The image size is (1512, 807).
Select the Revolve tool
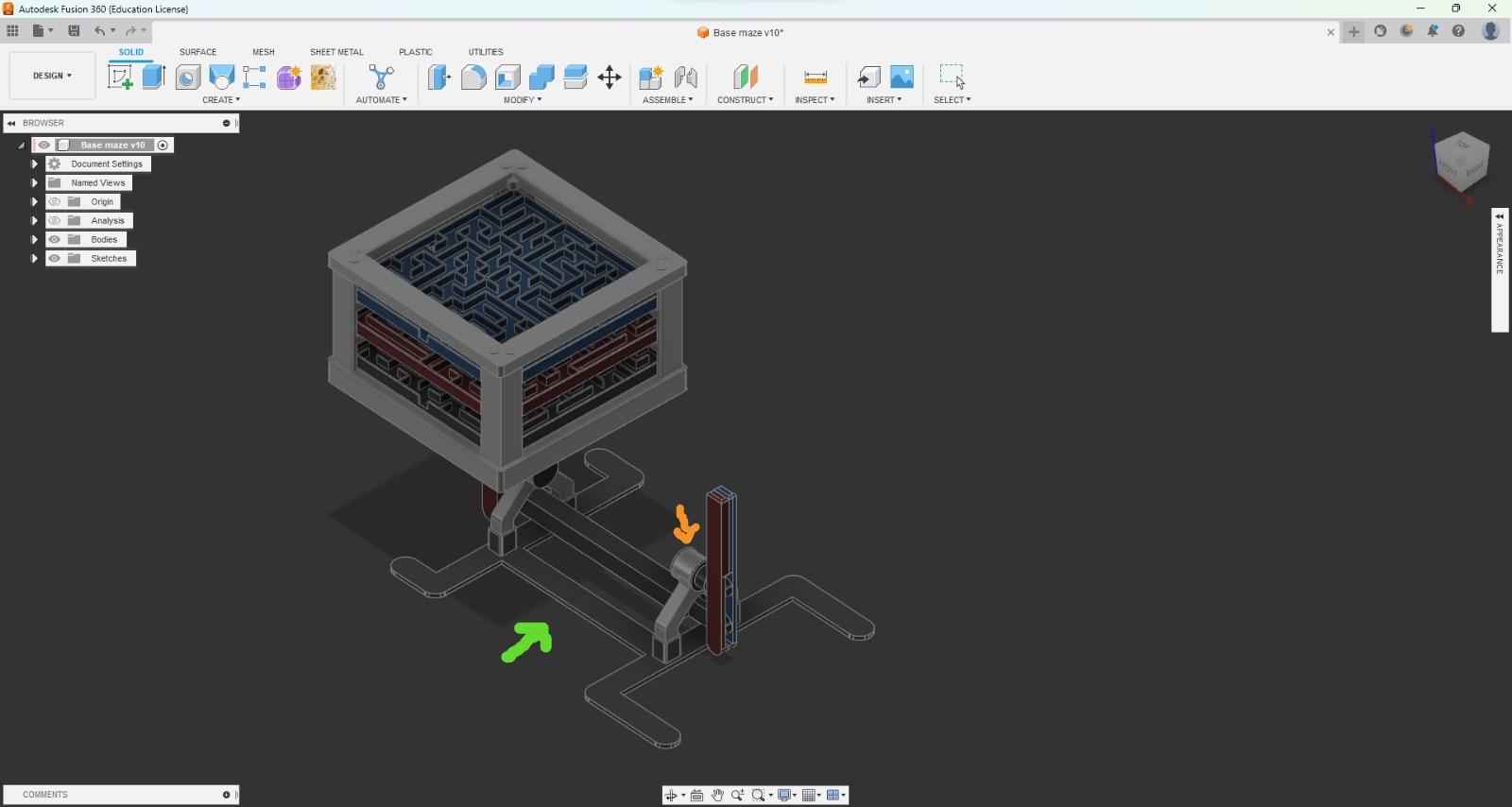pos(188,77)
